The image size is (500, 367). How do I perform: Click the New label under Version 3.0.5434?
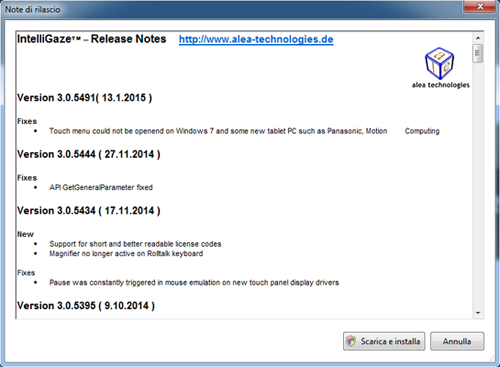pyautogui.click(x=26, y=234)
